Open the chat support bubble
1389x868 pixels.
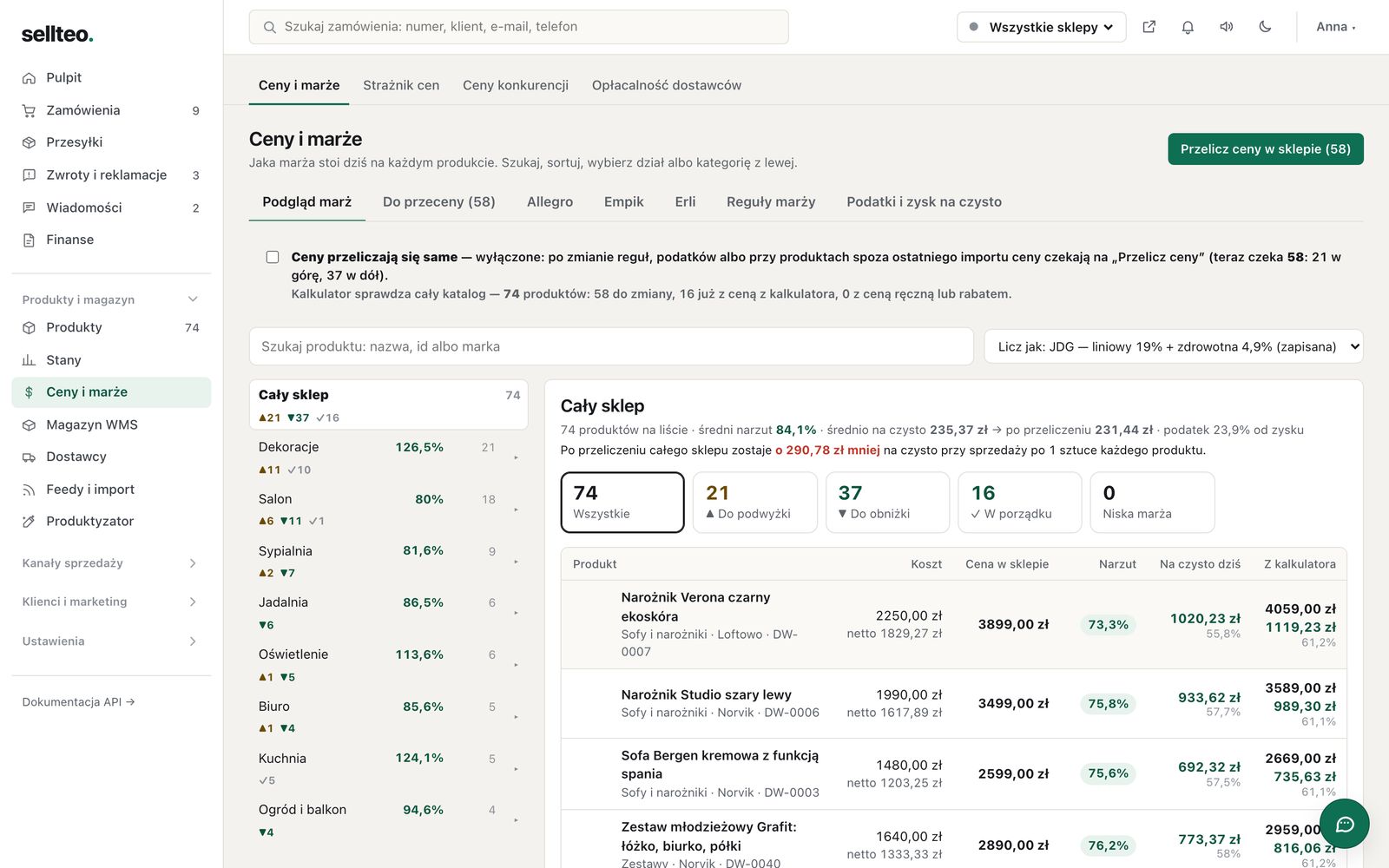click(x=1344, y=824)
